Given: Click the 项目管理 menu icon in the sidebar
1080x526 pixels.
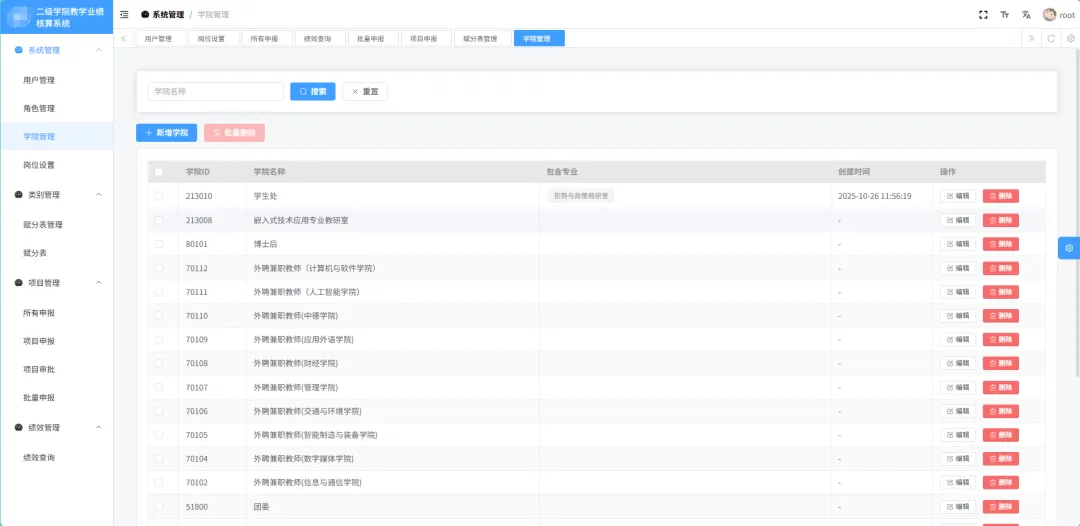Looking at the screenshot, I should pyautogui.click(x=19, y=283).
